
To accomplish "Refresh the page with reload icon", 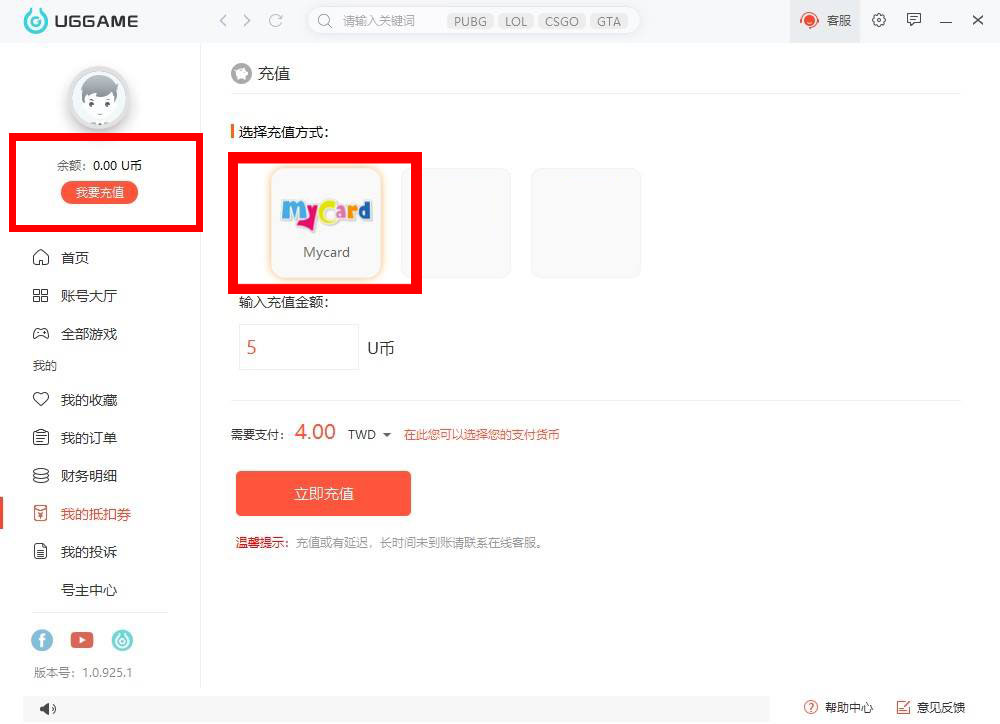I will [276, 21].
